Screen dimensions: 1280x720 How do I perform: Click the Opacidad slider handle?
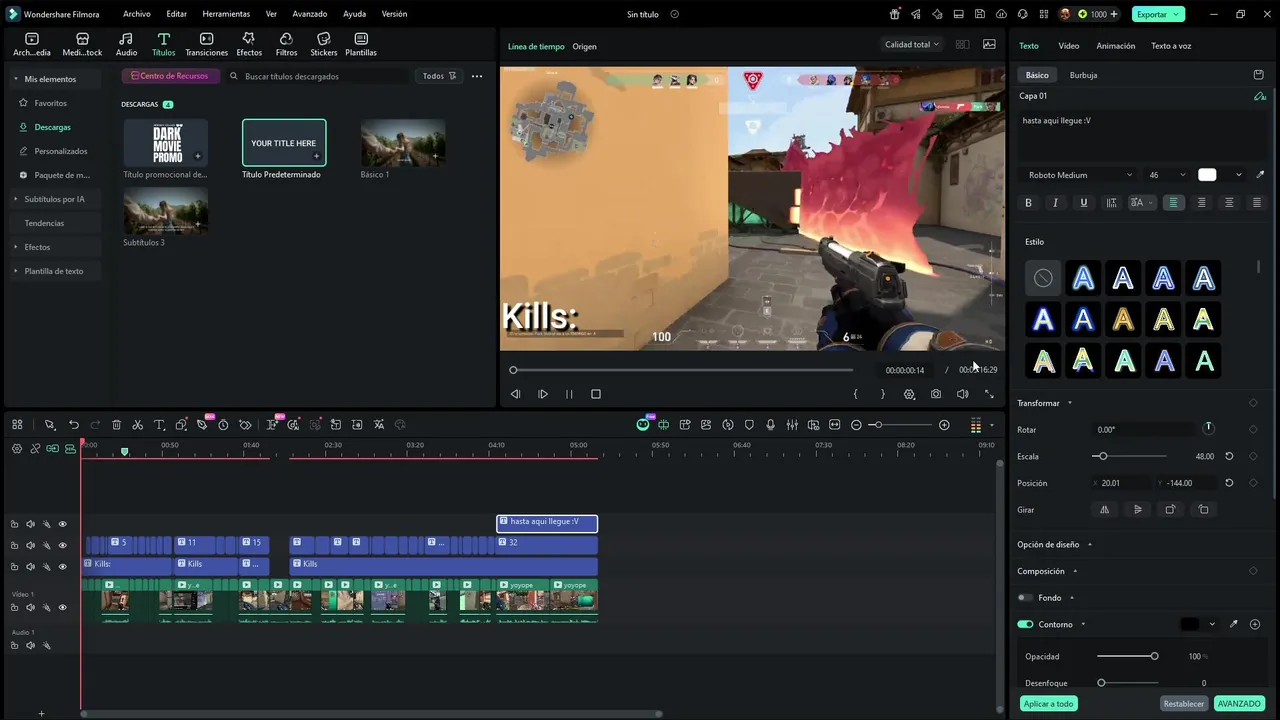coord(1154,656)
